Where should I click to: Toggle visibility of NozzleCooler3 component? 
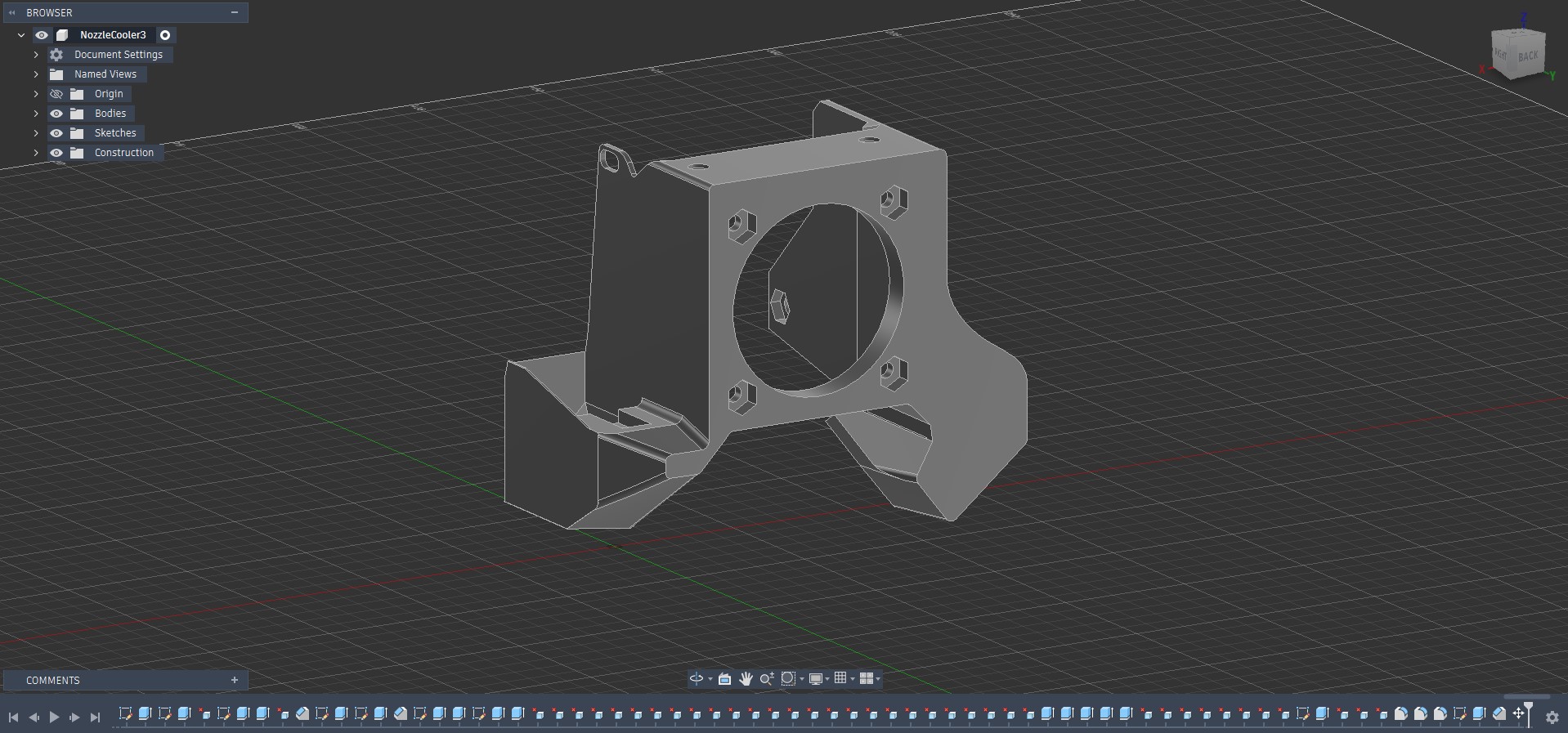[x=42, y=35]
